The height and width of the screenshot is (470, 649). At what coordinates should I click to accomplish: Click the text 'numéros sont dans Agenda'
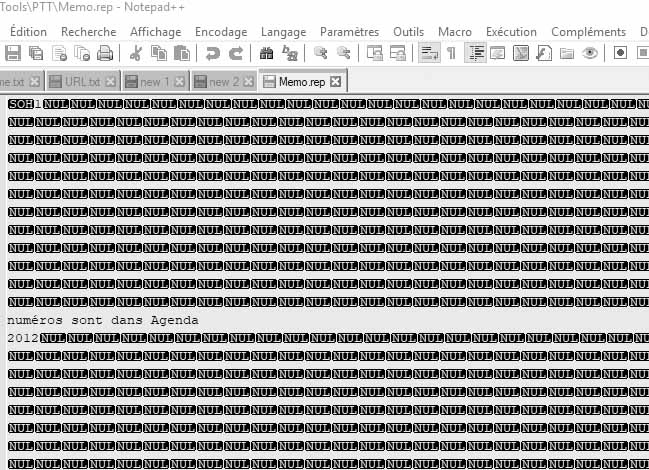(103, 320)
